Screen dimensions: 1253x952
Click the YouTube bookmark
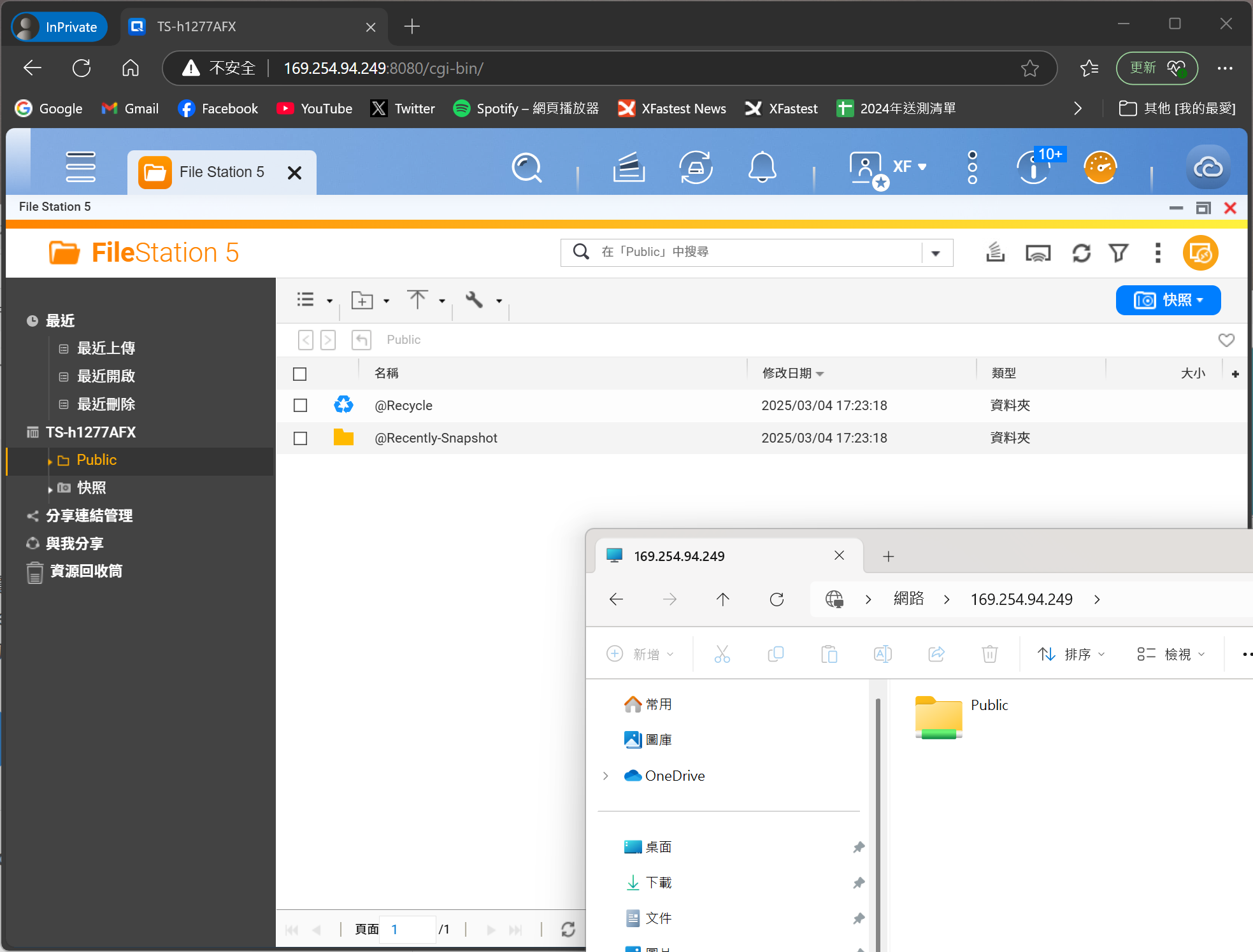click(x=314, y=109)
